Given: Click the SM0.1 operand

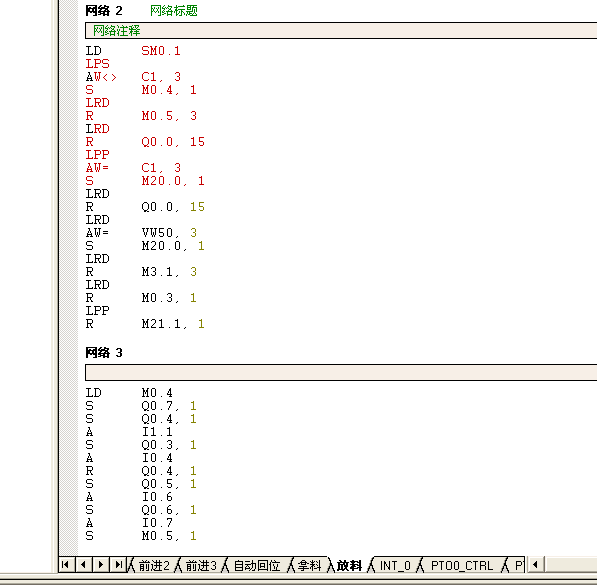Looking at the screenshot, I should tap(161, 51).
